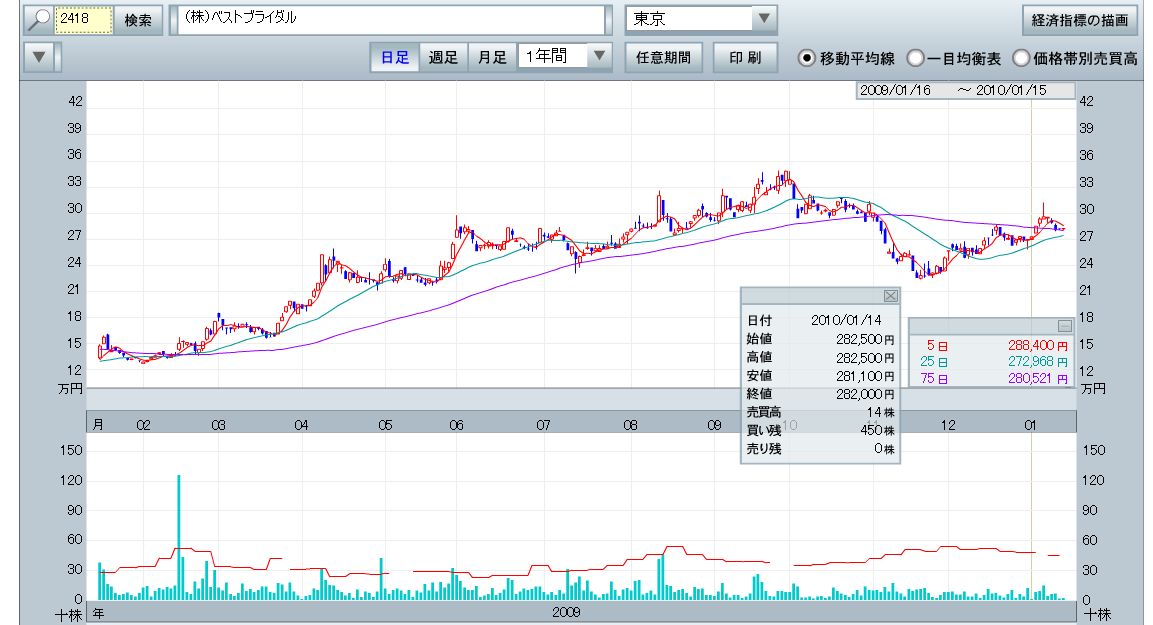Click the company name field (株)ベストブライダル
Viewport: 1153px width, 625px height.
(390, 20)
